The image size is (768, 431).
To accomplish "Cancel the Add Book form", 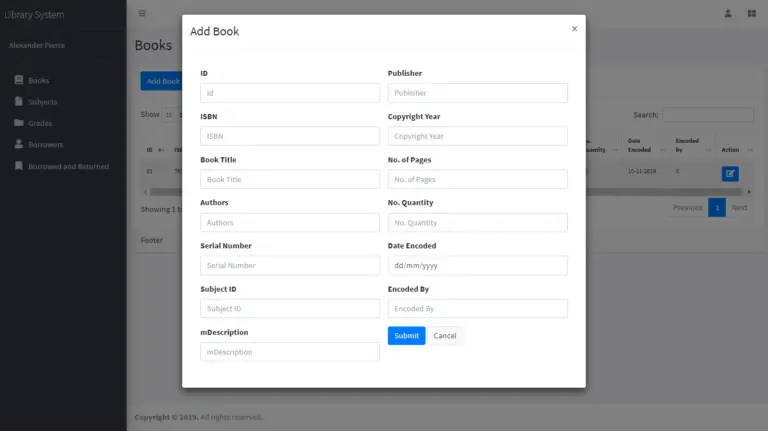I will click(445, 335).
